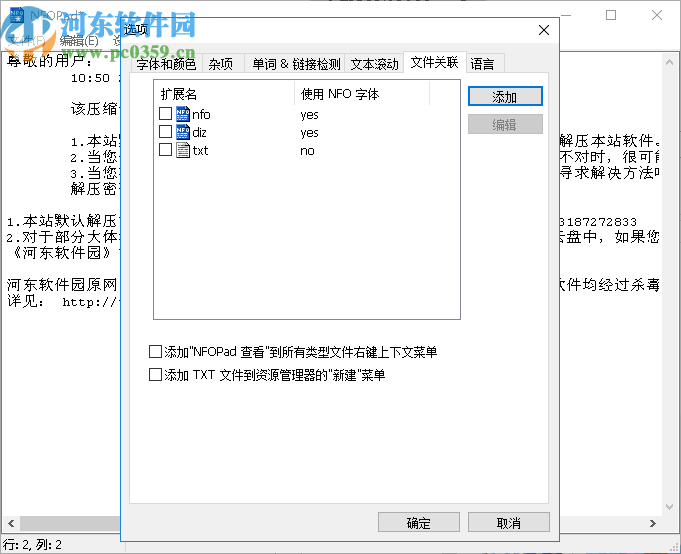Select the txt extension row text
The width and height of the screenshot is (681, 554).
coord(200,150)
